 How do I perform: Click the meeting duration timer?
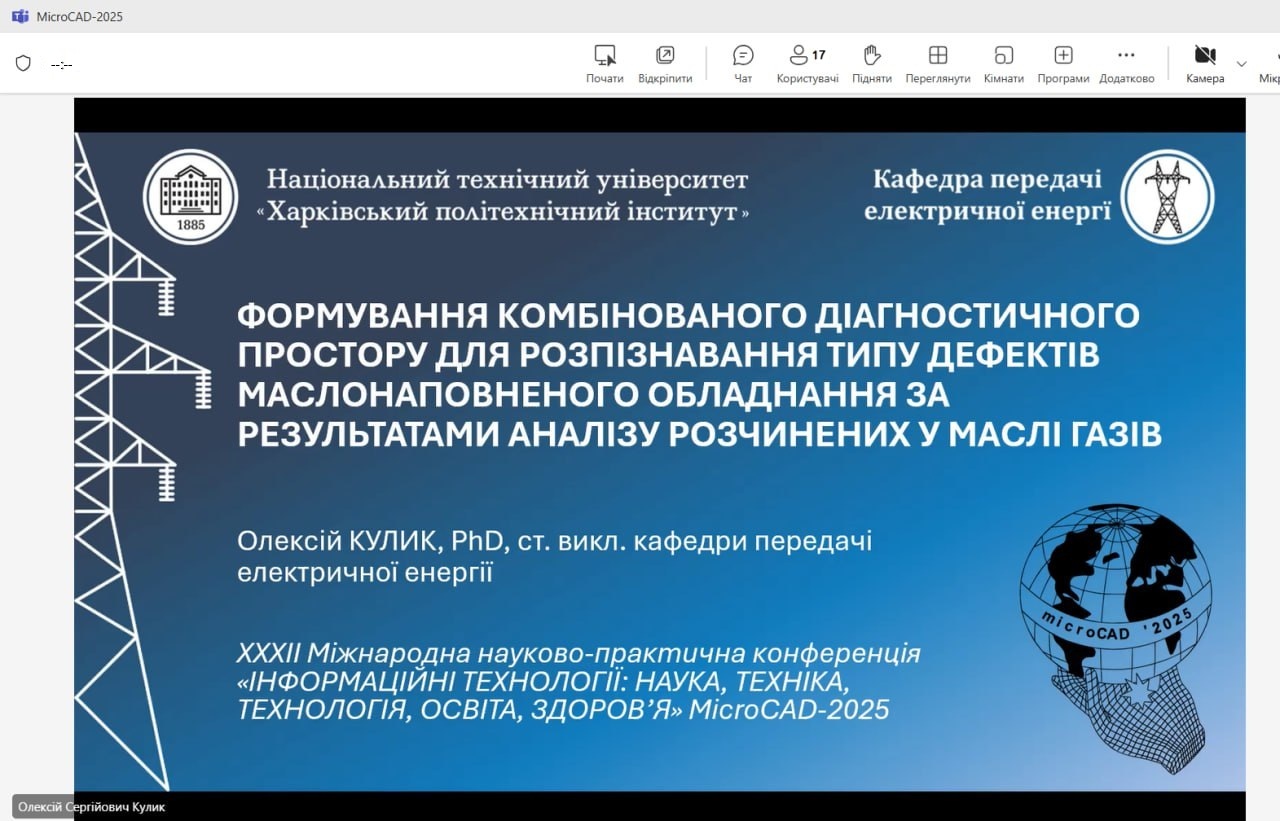(x=62, y=64)
